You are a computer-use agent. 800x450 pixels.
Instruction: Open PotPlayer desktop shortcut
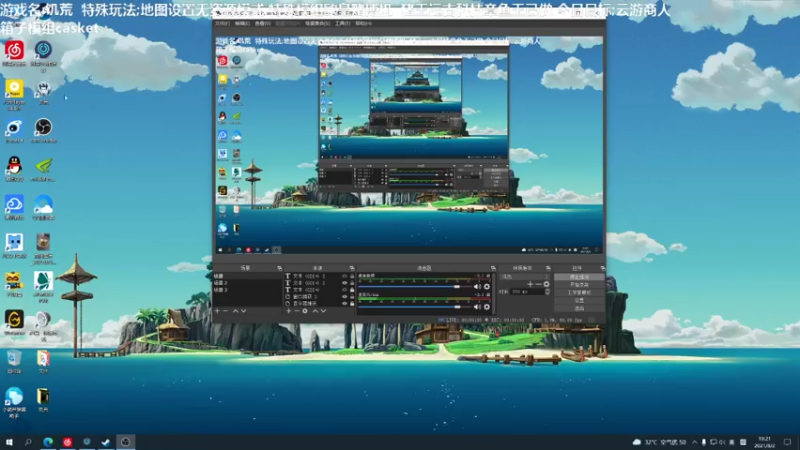[14, 94]
